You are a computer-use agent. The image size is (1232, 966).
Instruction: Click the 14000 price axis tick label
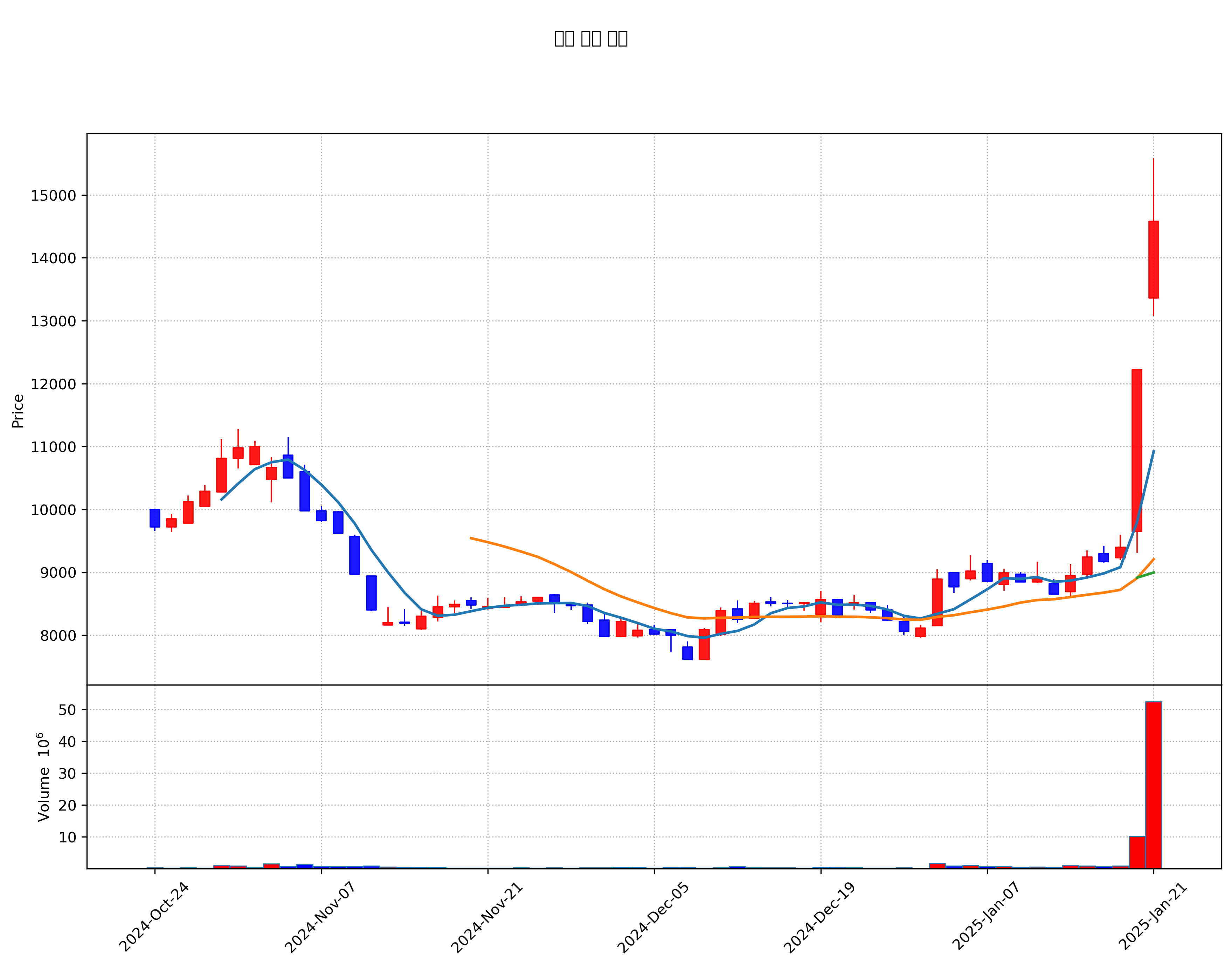(53, 258)
